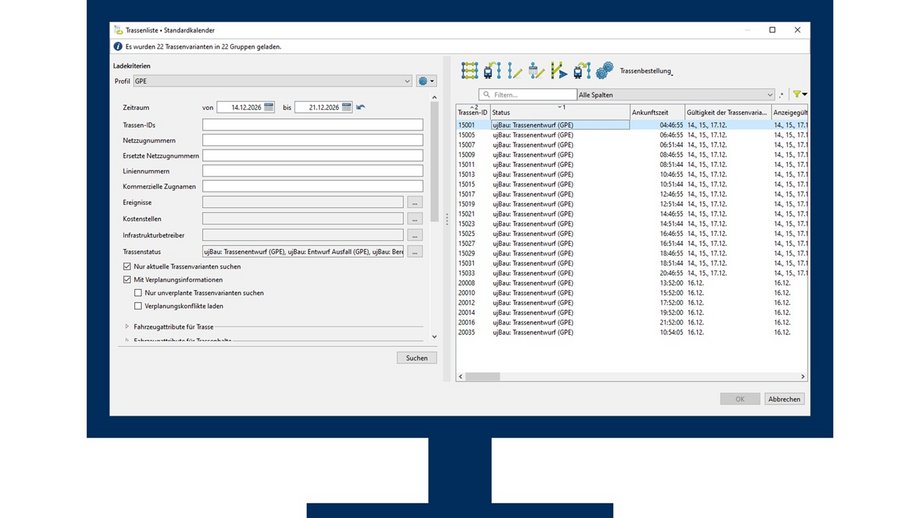Screen dimensions: 920x518
Task: Open the Trassenbestellung menu
Action: point(646,71)
